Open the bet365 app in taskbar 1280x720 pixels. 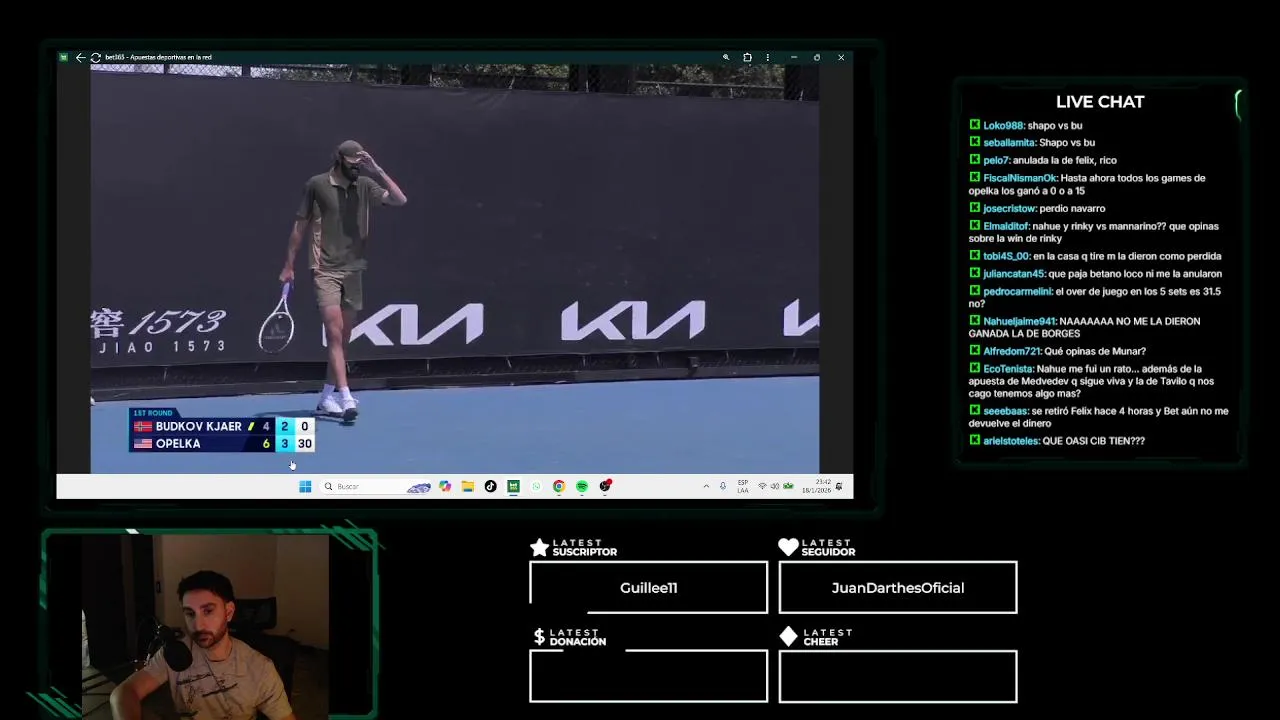(x=513, y=486)
